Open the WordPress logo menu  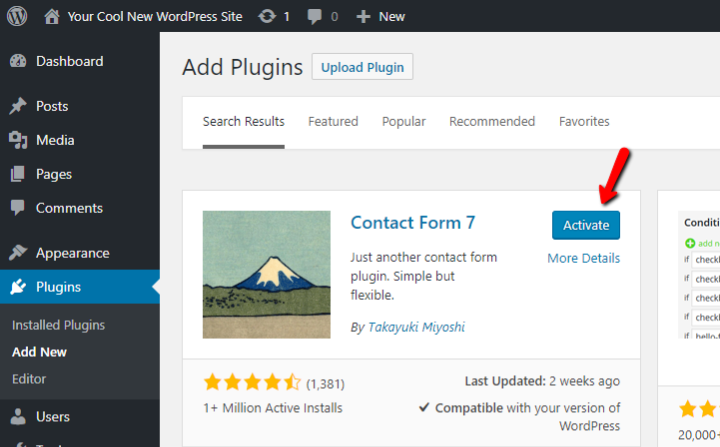click(x=17, y=17)
